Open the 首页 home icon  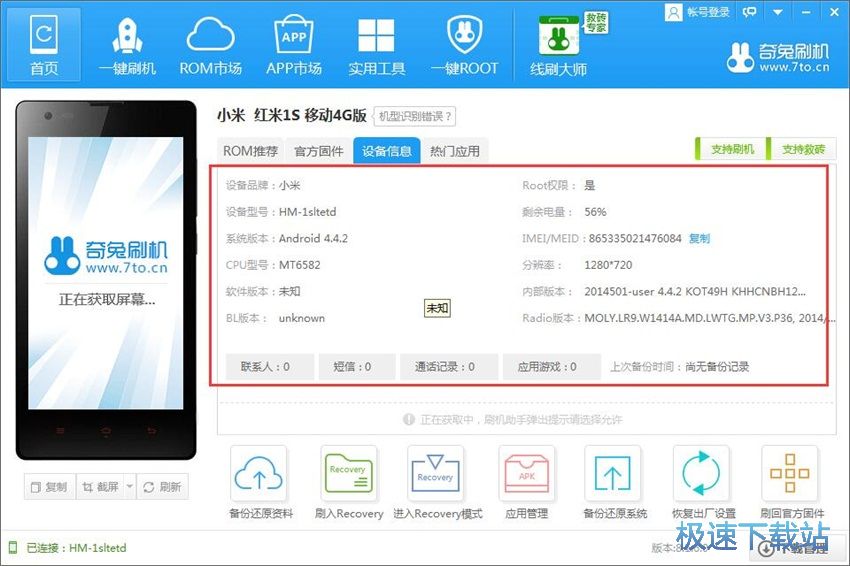44,44
